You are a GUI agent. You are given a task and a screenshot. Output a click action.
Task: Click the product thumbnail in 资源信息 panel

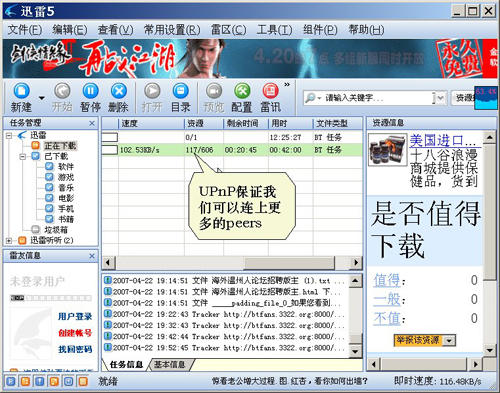388,149
